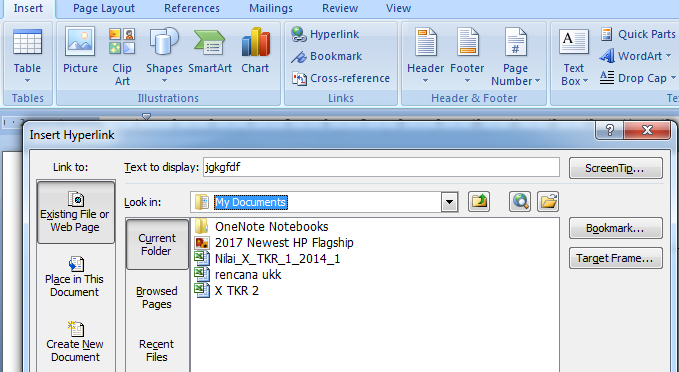Open the Clip Art pane

pyautogui.click(x=122, y=56)
